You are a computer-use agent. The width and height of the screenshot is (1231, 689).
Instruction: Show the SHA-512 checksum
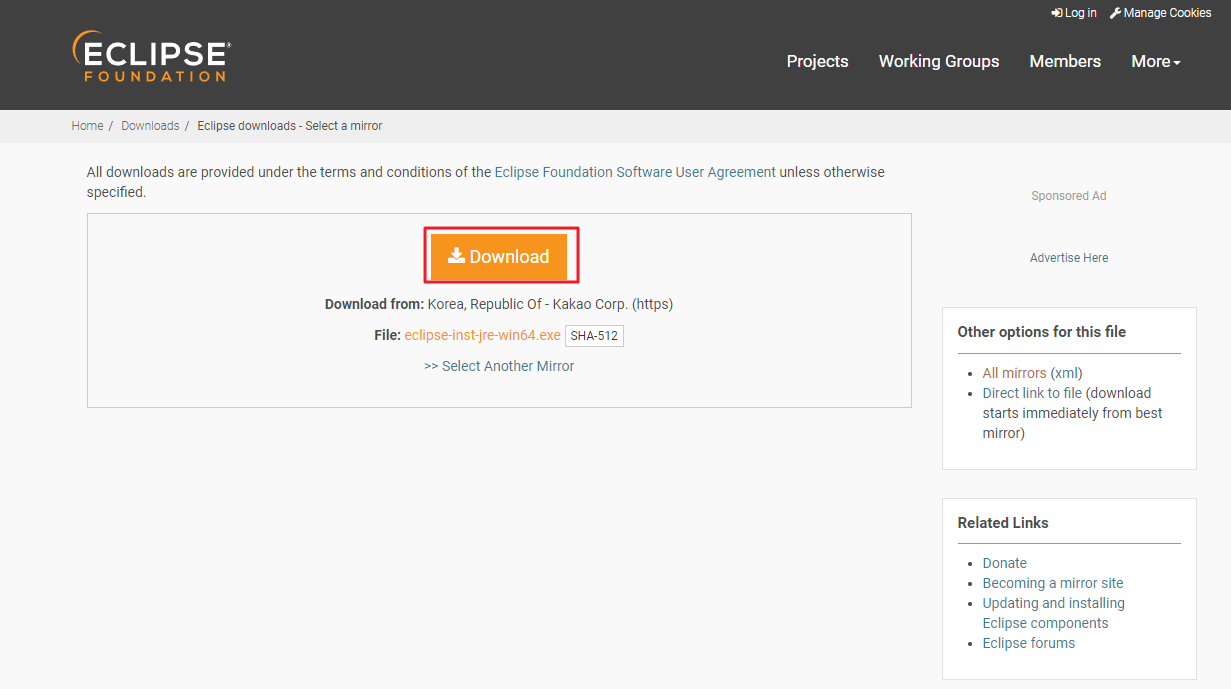(x=594, y=336)
